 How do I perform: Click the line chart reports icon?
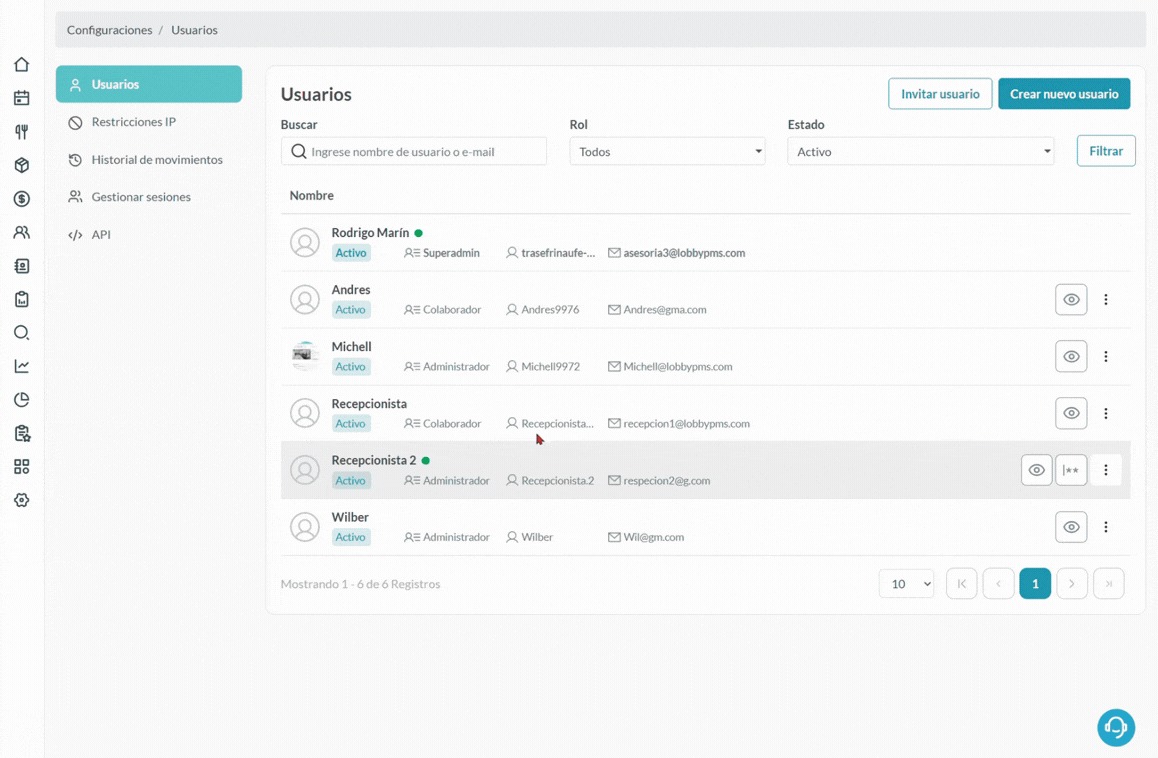coord(21,366)
